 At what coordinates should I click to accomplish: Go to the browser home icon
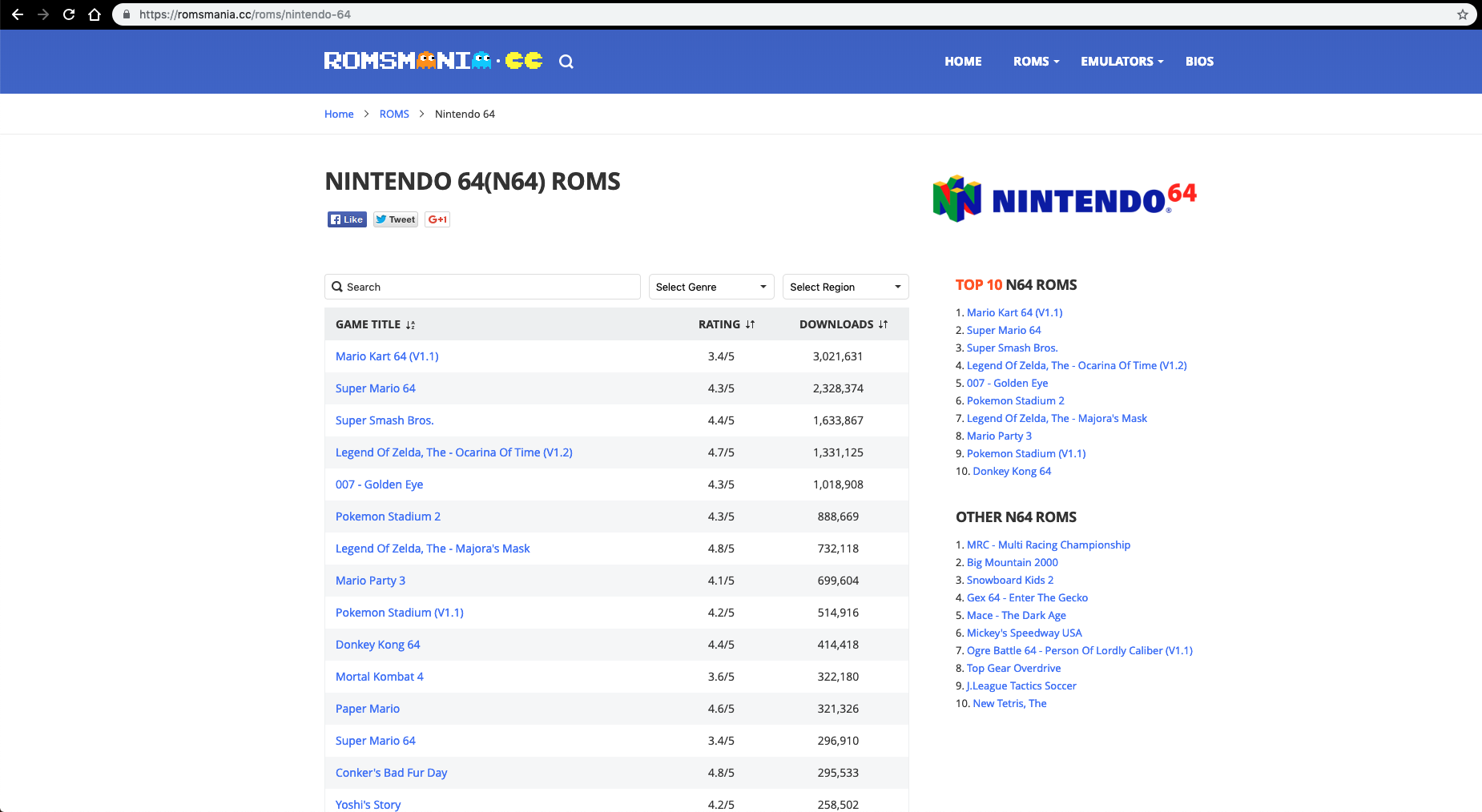(x=95, y=14)
